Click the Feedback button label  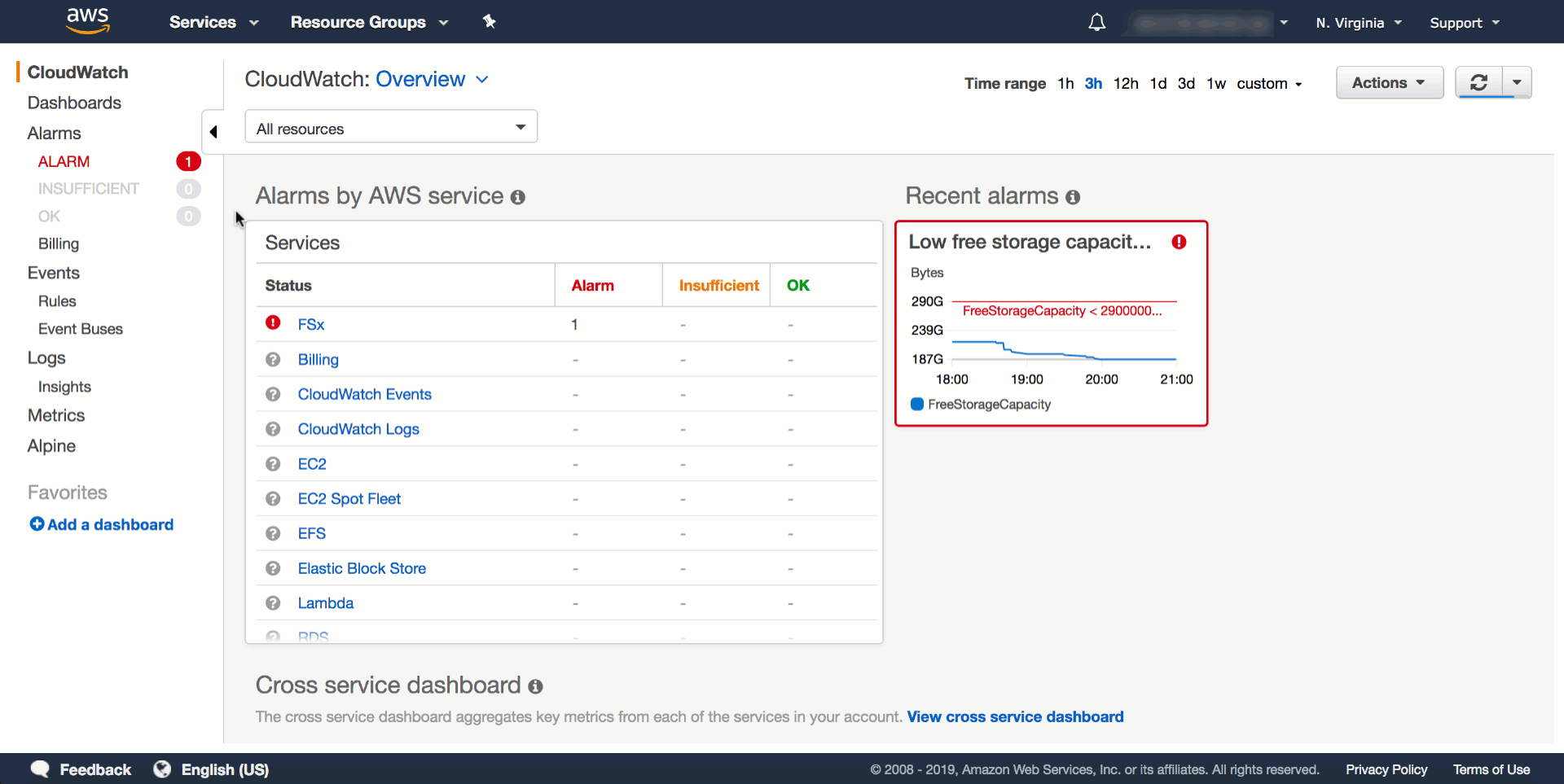click(95, 770)
